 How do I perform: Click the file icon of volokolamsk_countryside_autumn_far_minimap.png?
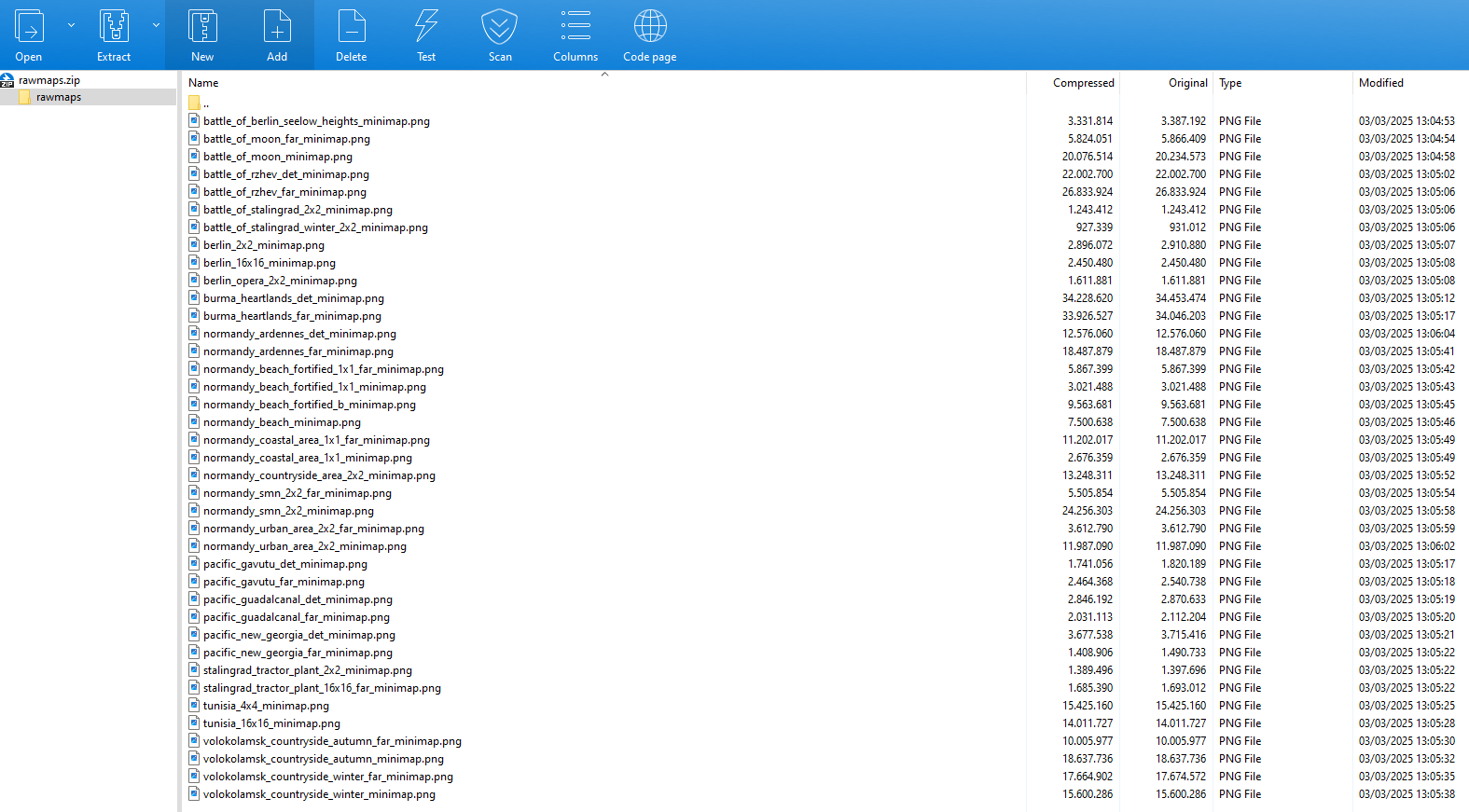(194, 740)
